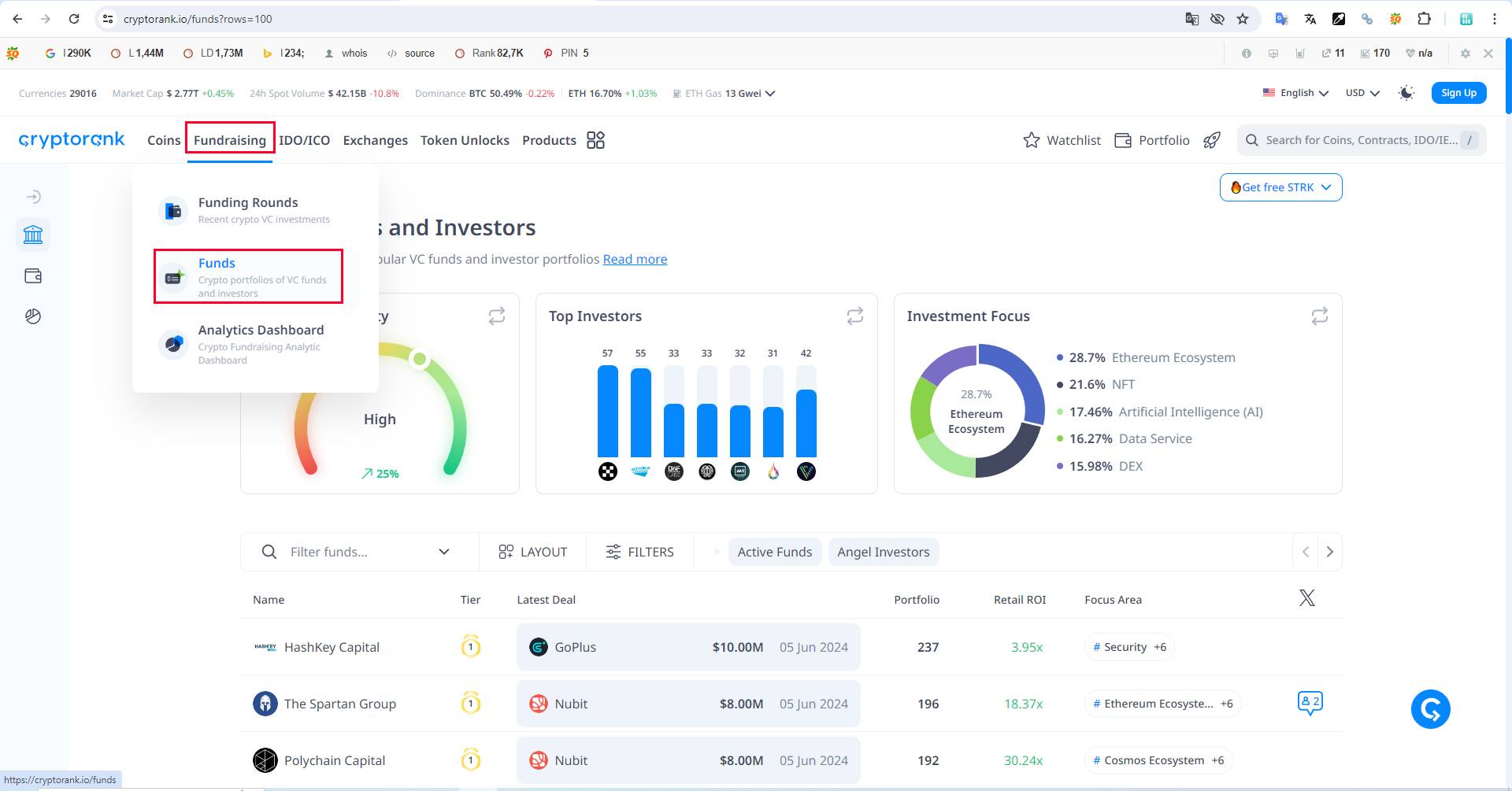Open the wallet icon in the sidebar
Viewport: 1512px width, 791px height.
click(33, 275)
